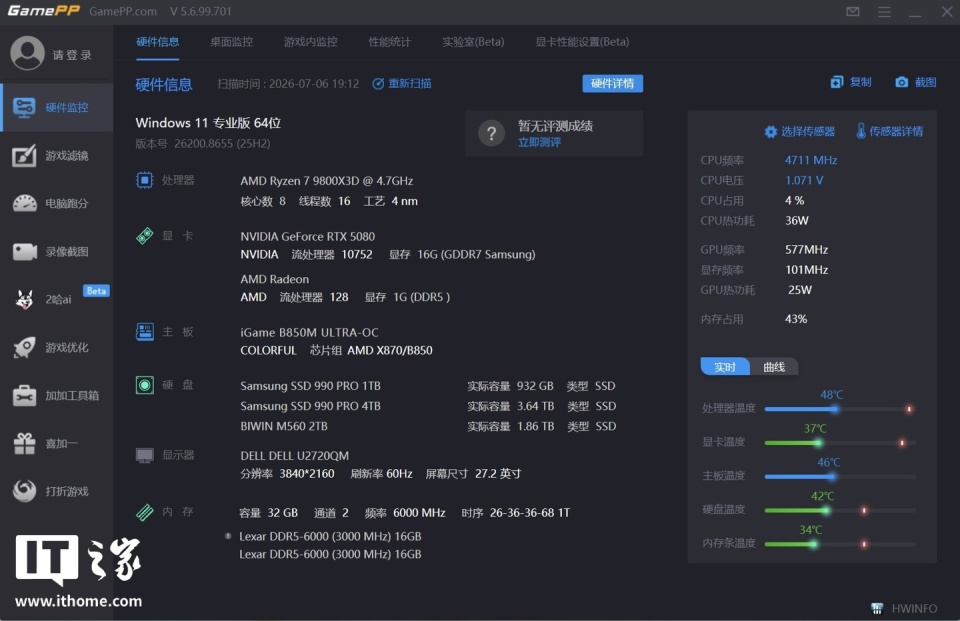Image resolution: width=960 pixels, height=621 pixels.
Task: Click the 内存占用 43% value
Action: 796,318
